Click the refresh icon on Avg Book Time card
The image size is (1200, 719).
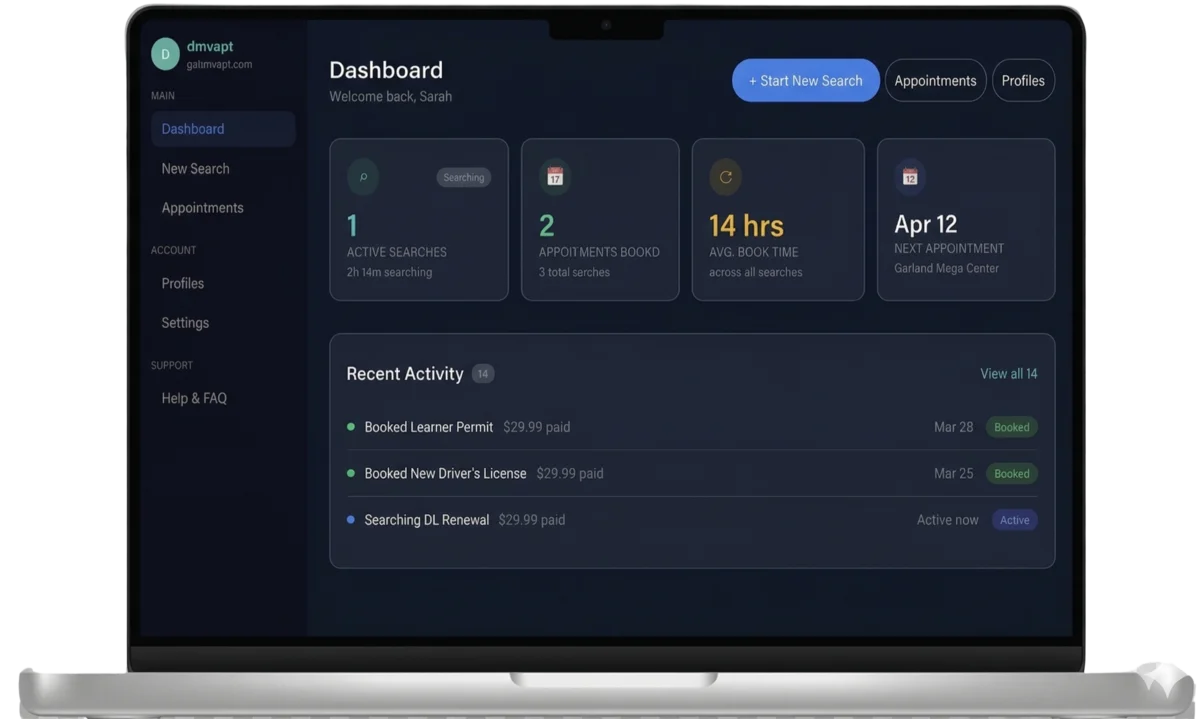[726, 177]
